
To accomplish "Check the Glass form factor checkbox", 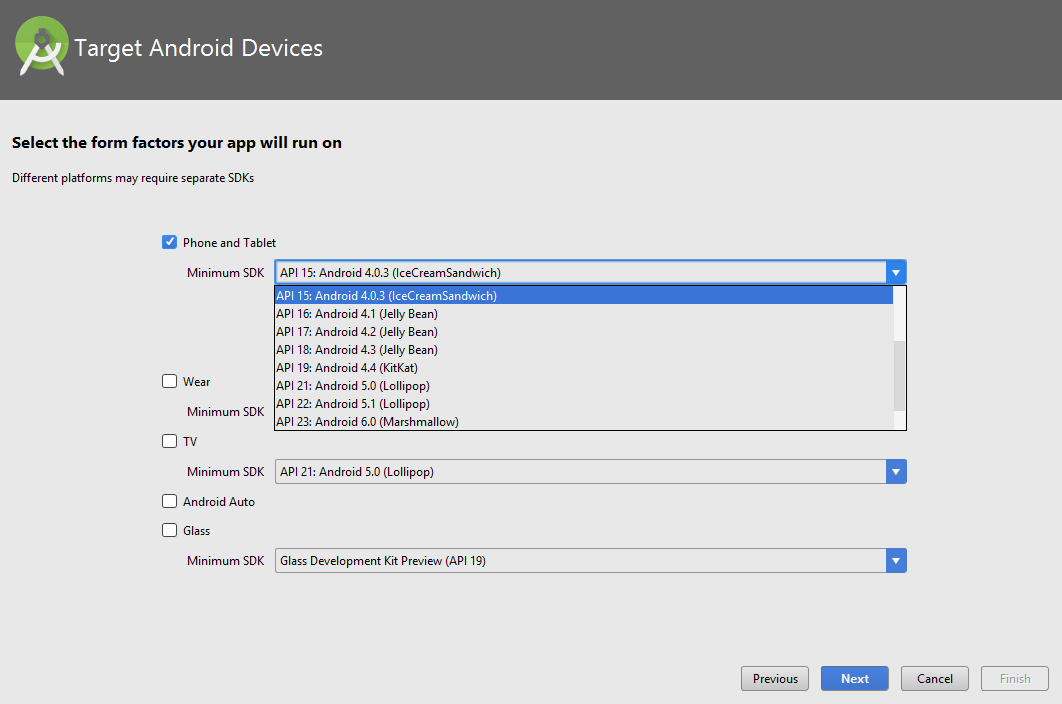I will 169,530.
